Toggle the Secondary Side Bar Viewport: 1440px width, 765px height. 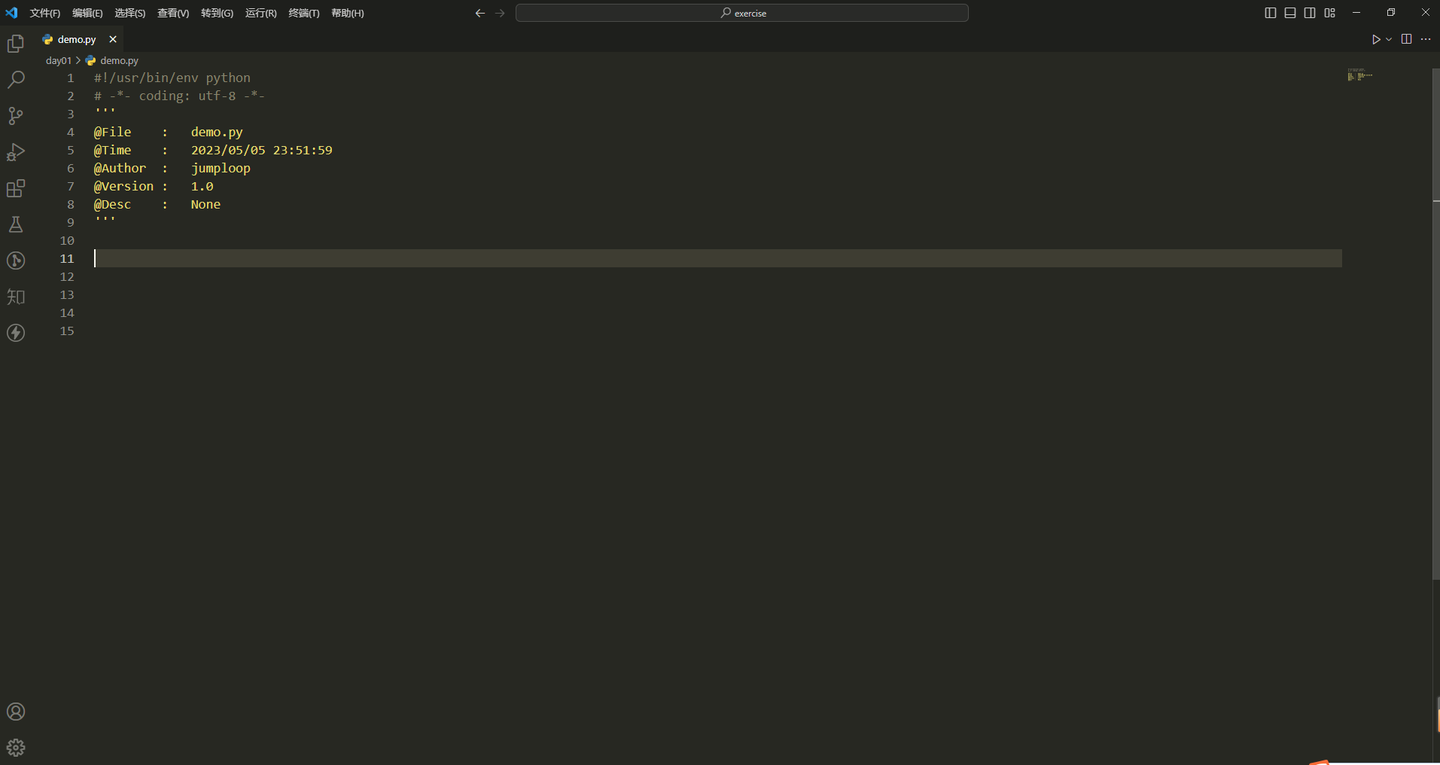[1310, 13]
